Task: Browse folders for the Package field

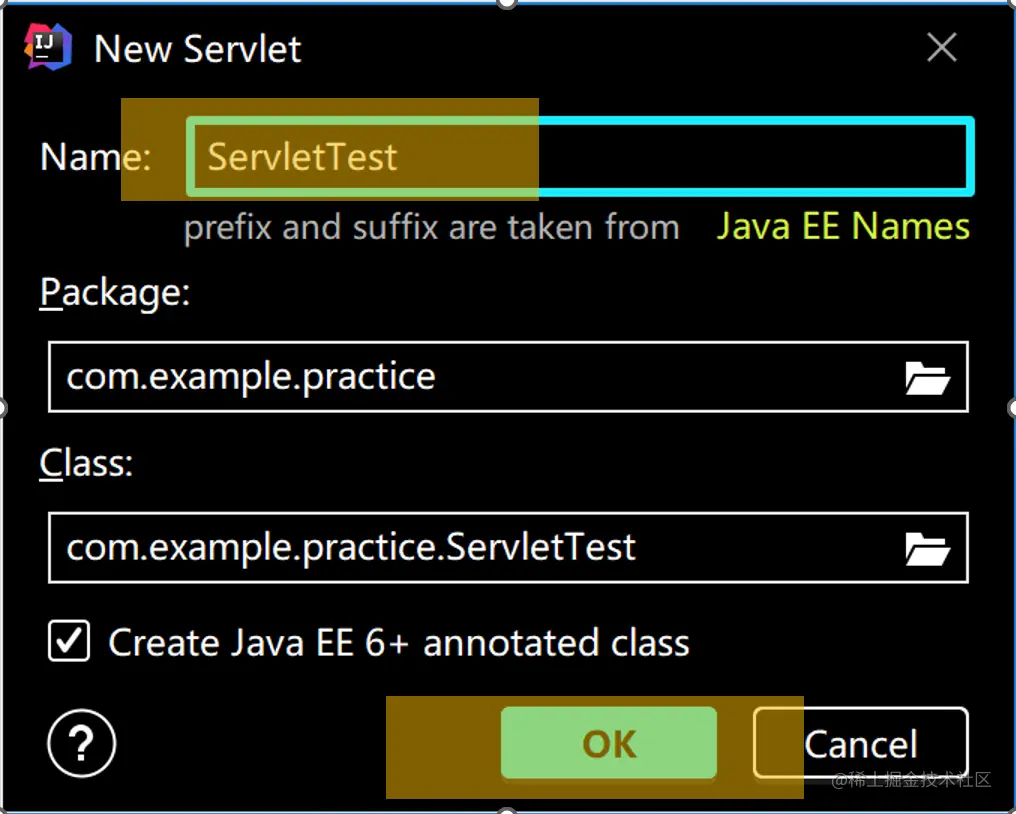Action: tap(926, 378)
